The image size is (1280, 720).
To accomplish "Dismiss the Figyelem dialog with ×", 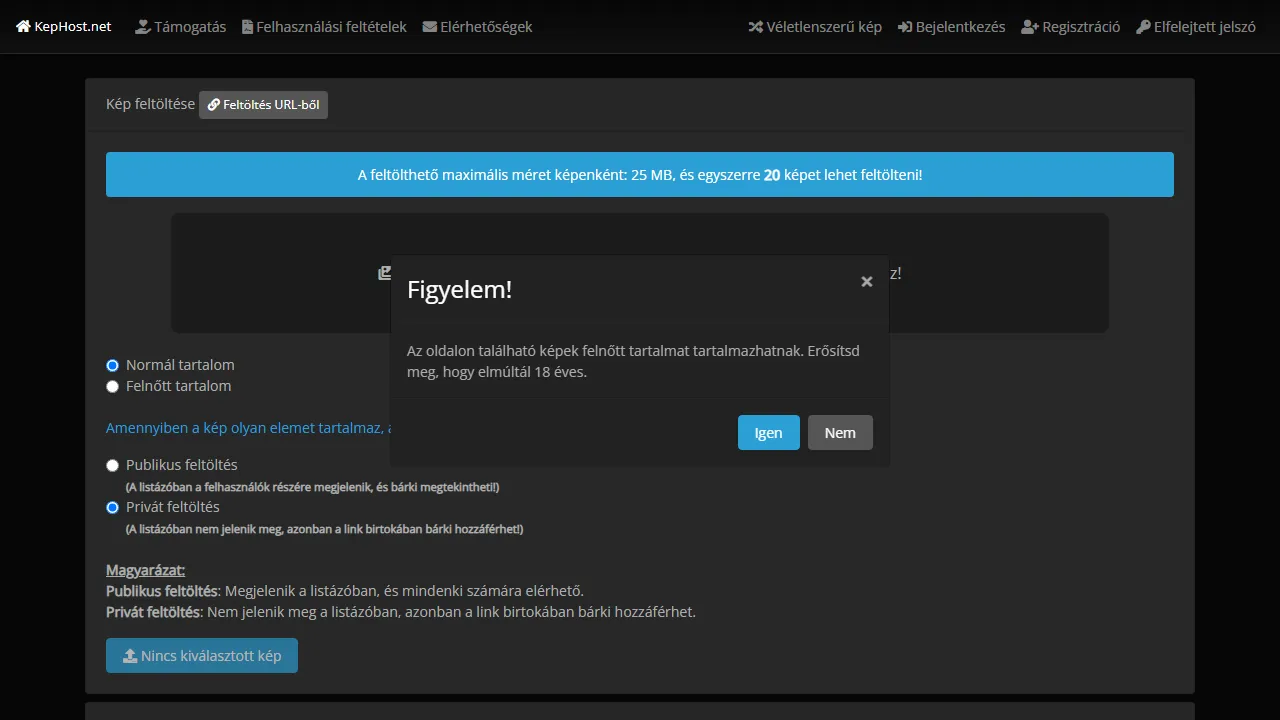I will (866, 281).
